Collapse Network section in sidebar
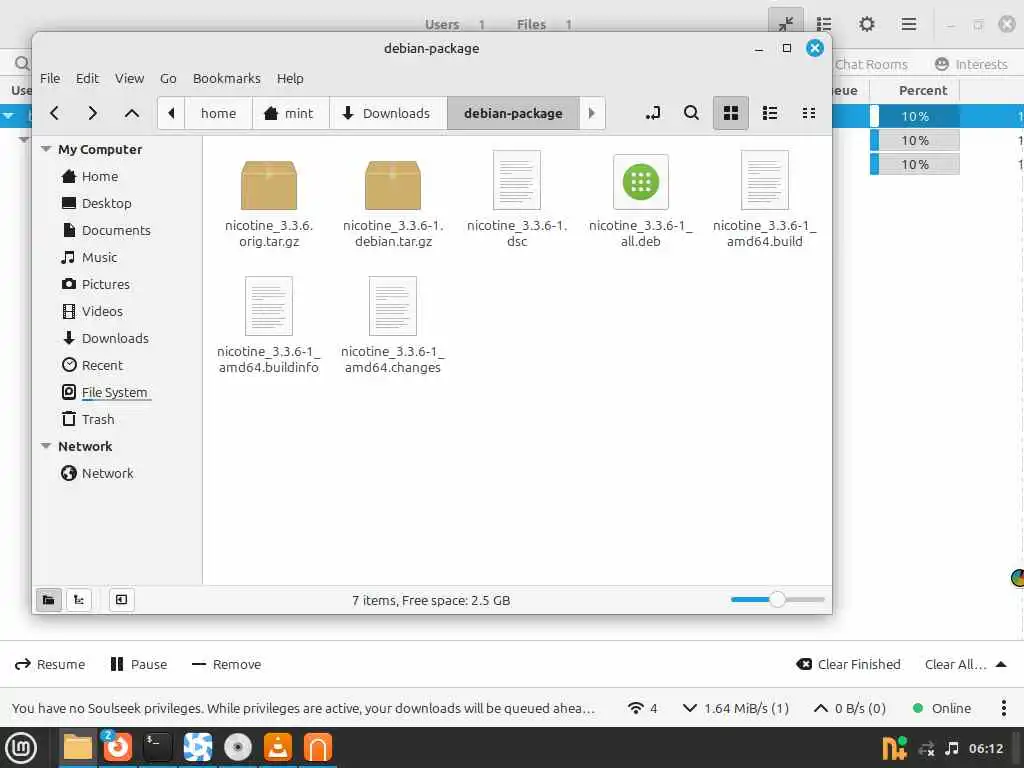This screenshot has height=768, width=1024. (46, 446)
